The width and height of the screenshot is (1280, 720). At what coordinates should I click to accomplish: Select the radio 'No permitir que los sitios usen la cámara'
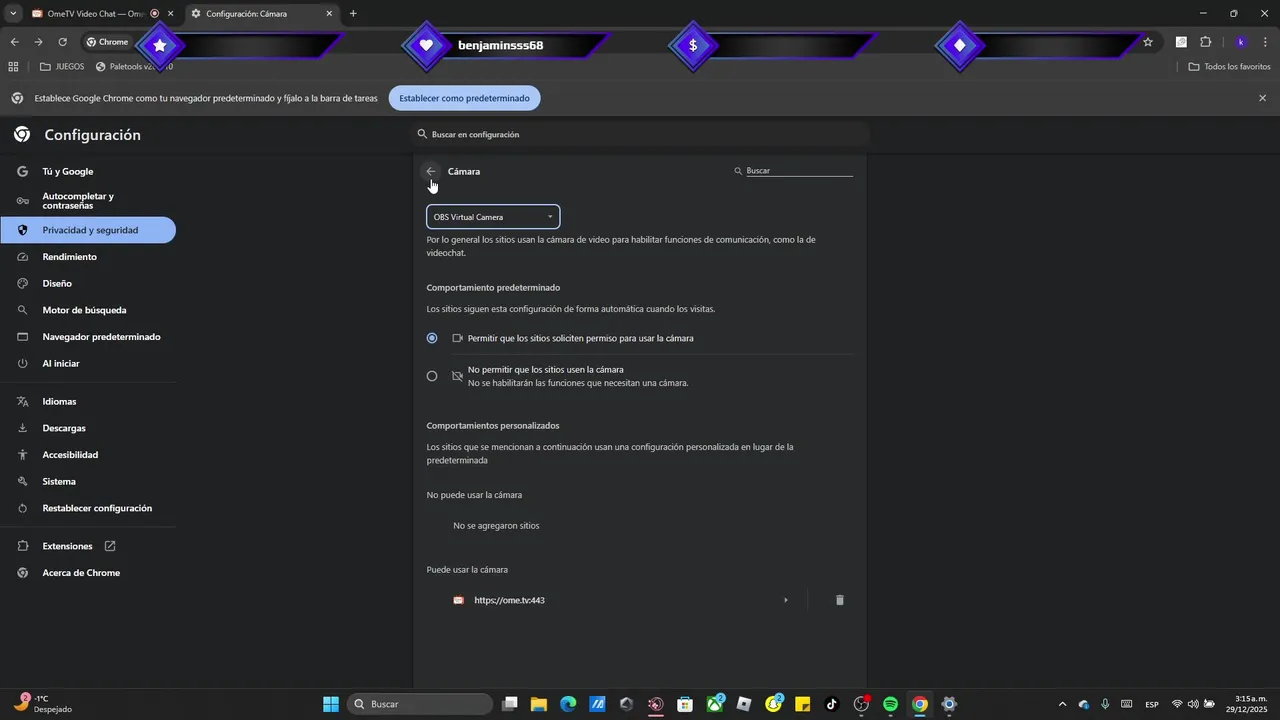coord(432,376)
